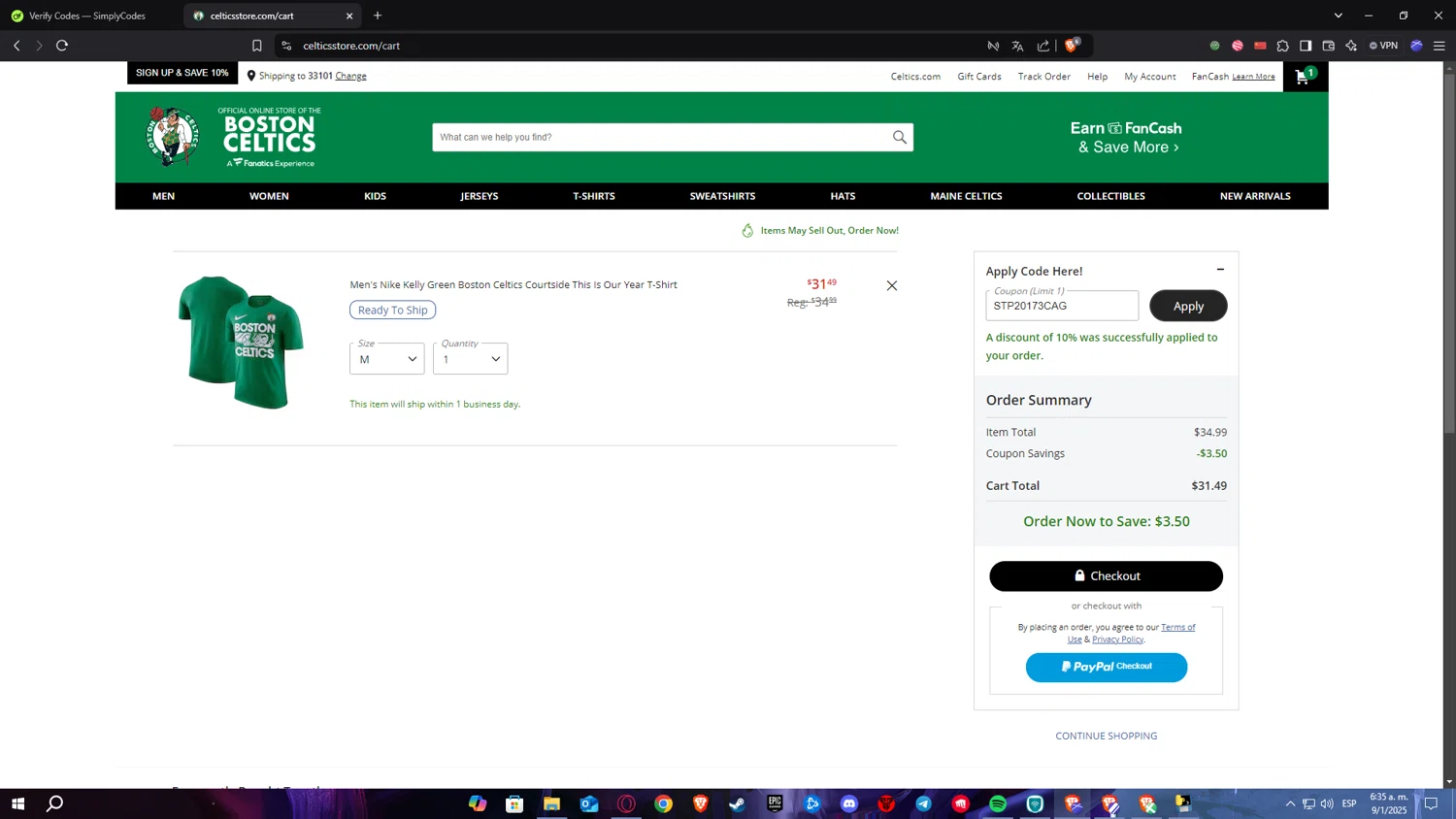Image resolution: width=1456 pixels, height=819 pixels.
Task: Click the VPN button in the toolbar
Action: point(1383,46)
